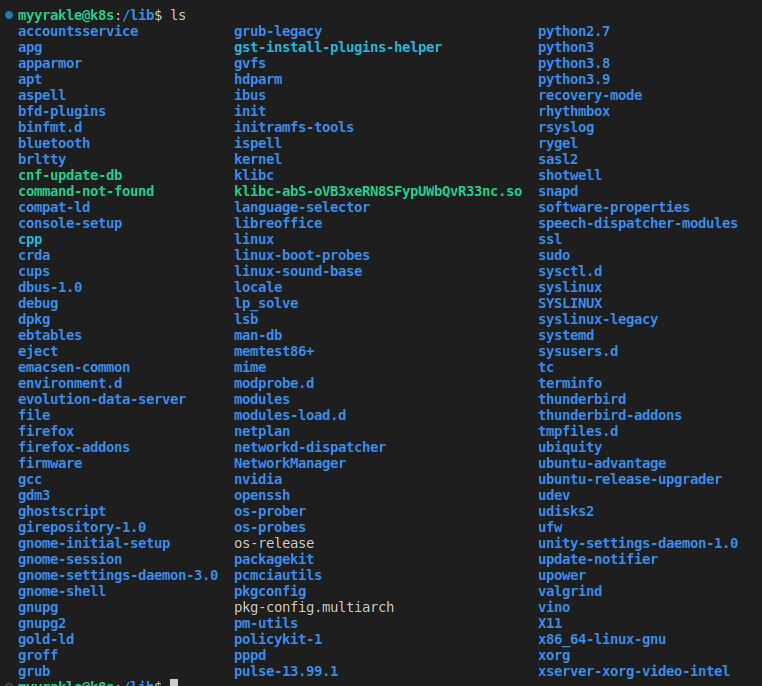This screenshot has width=762, height=686.
Task: Click 'gnome-initial-setup' in the list
Action: pyautogui.click(x=94, y=544)
